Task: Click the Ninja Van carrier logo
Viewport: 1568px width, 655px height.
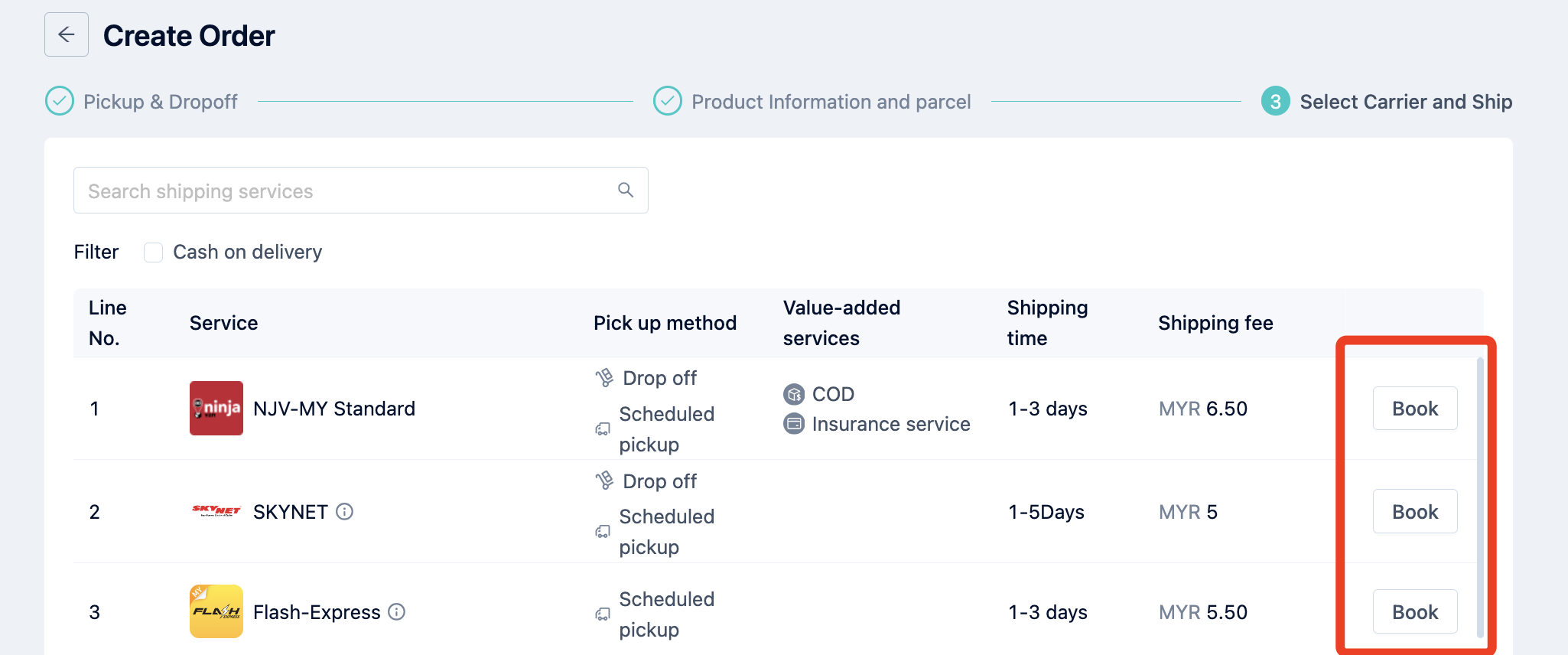Action: coord(216,408)
